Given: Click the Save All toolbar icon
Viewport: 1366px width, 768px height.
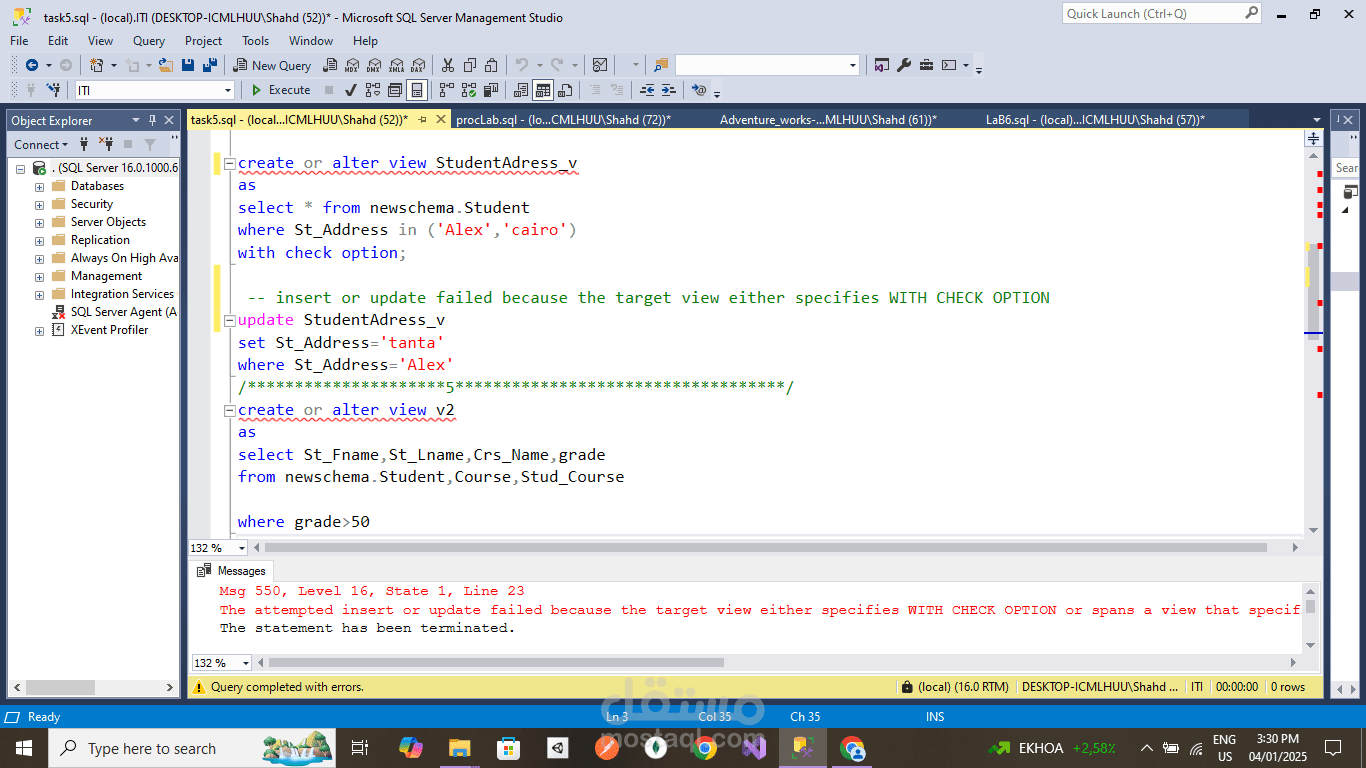Looking at the screenshot, I should [x=210, y=65].
